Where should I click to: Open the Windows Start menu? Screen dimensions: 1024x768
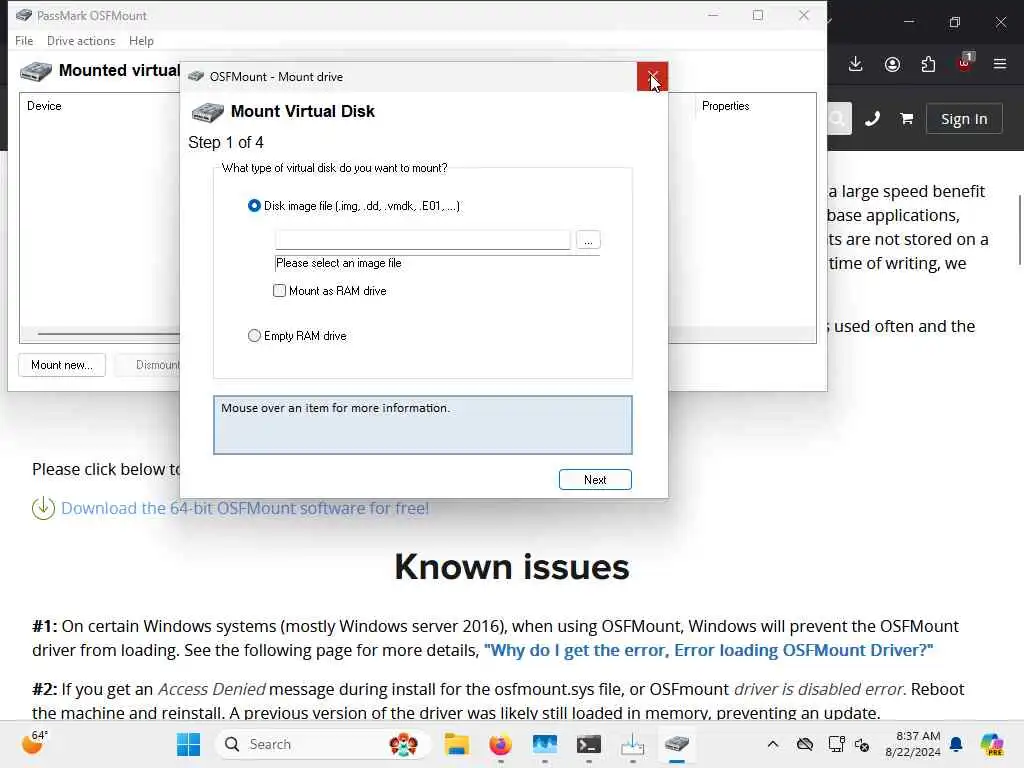pos(189,744)
